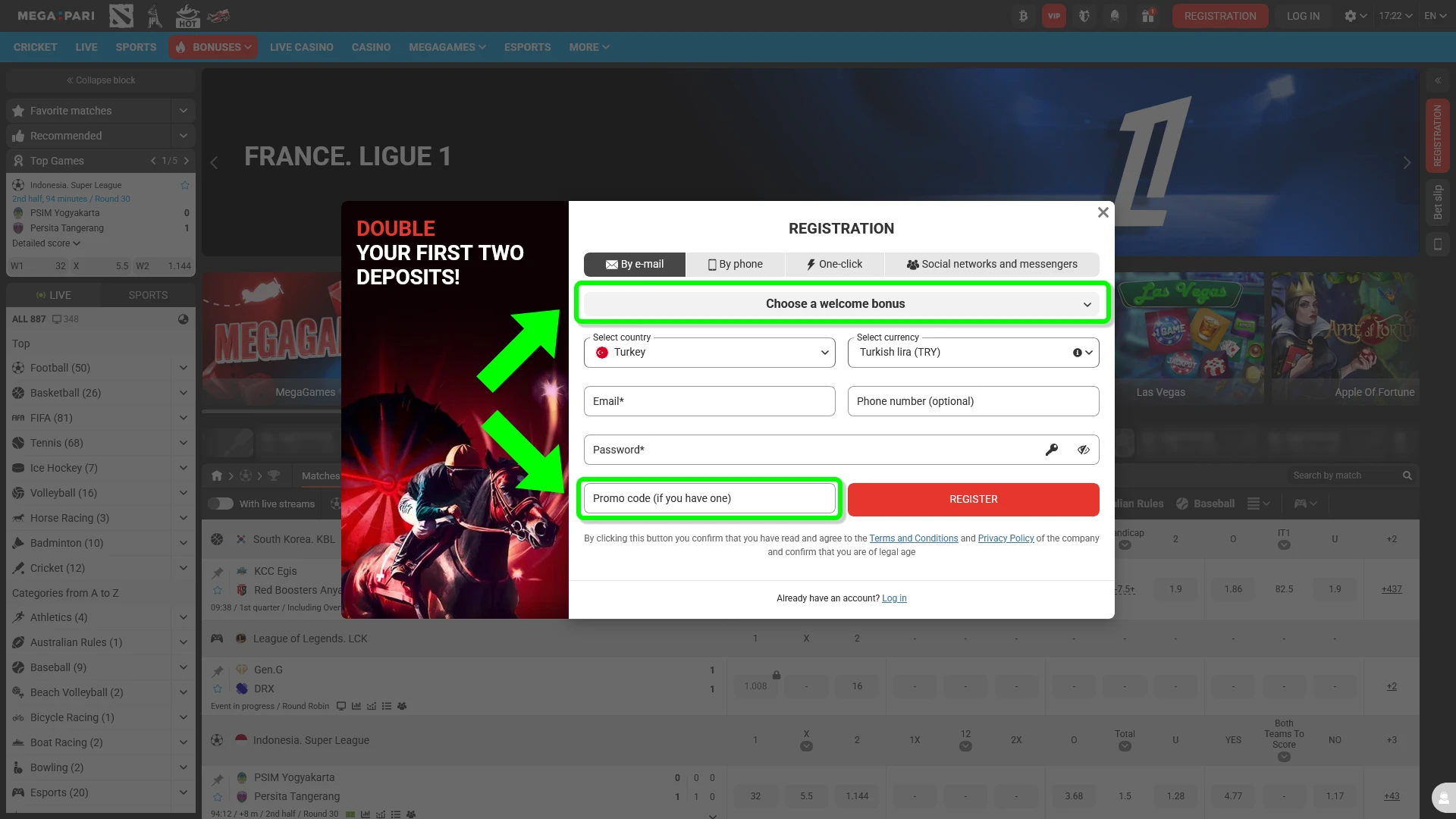
Task: Switch to the By phone tab
Action: tap(736, 265)
